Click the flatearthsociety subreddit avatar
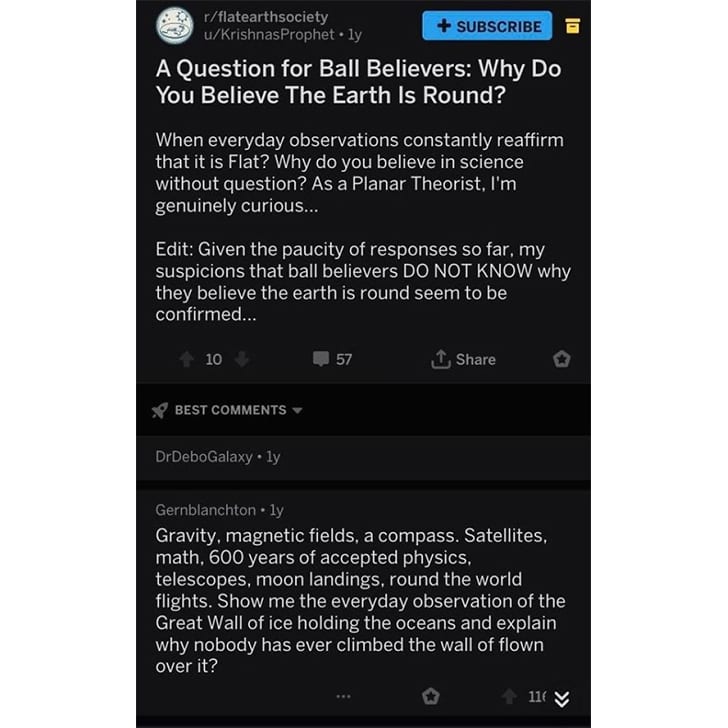The width and height of the screenshot is (728, 728). (x=175, y=26)
